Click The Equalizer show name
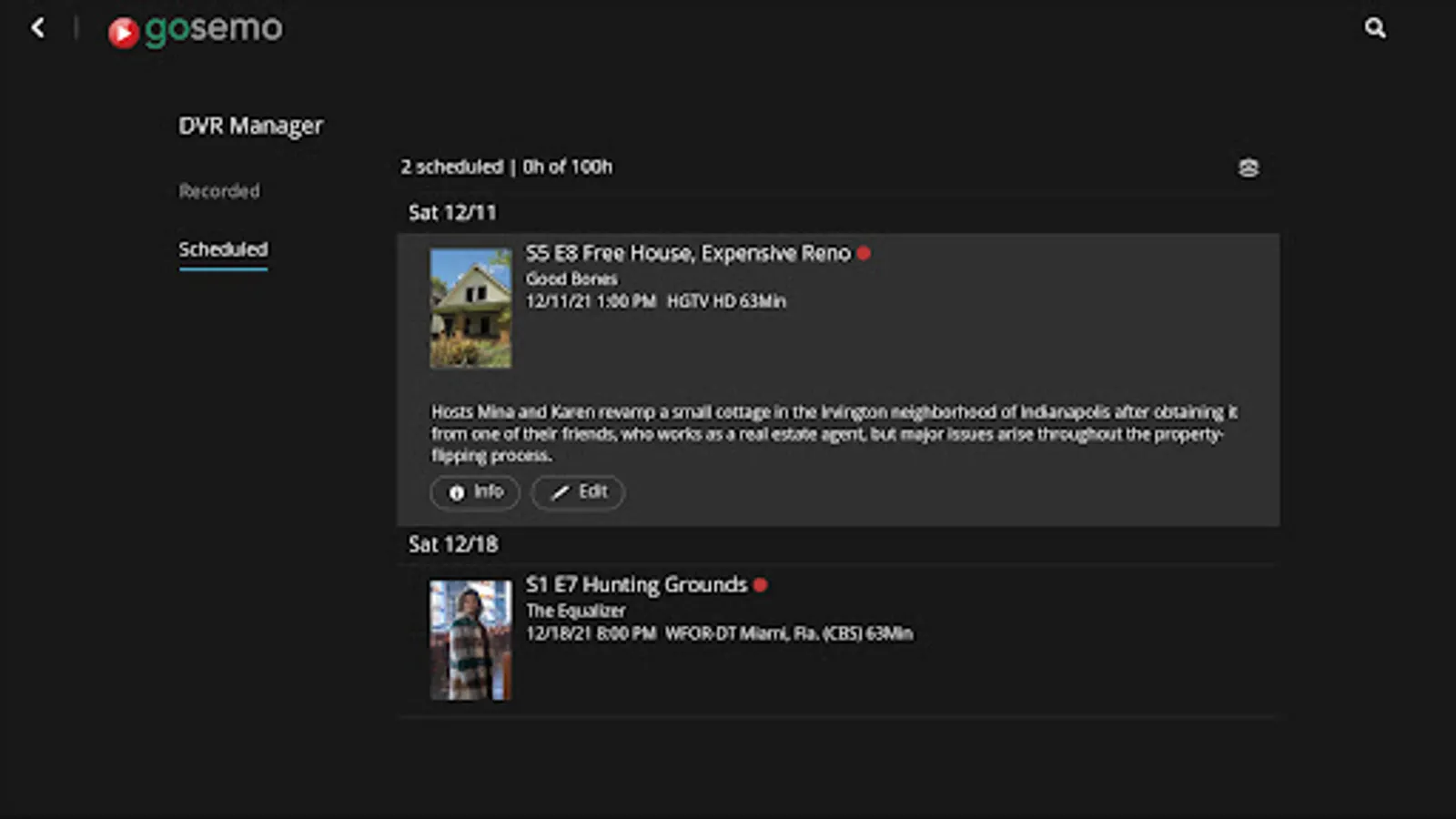The height and width of the screenshot is (819, 1456). (576, 611)
